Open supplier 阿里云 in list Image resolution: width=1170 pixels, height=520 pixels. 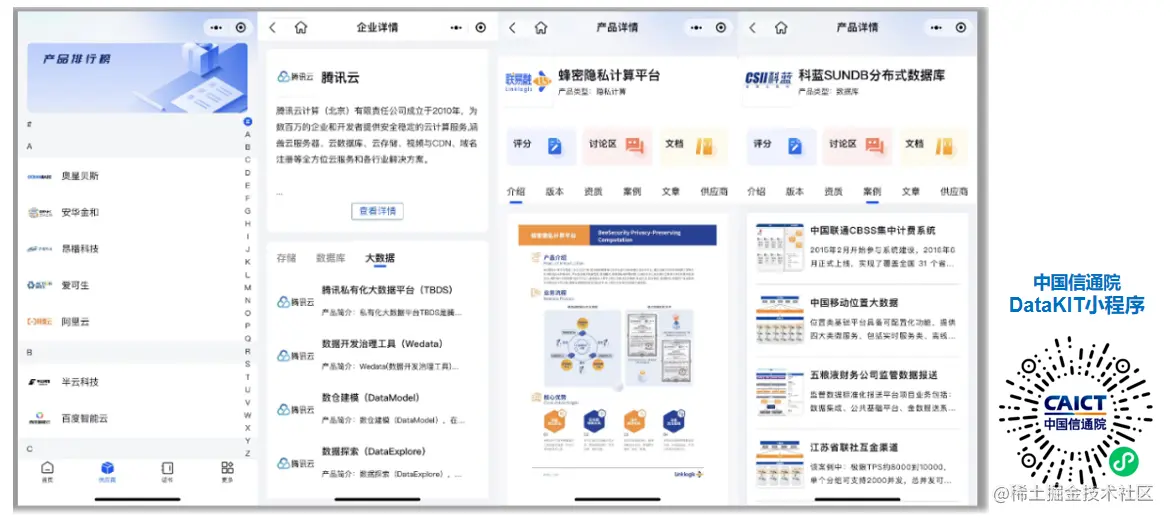click(131, 322)
